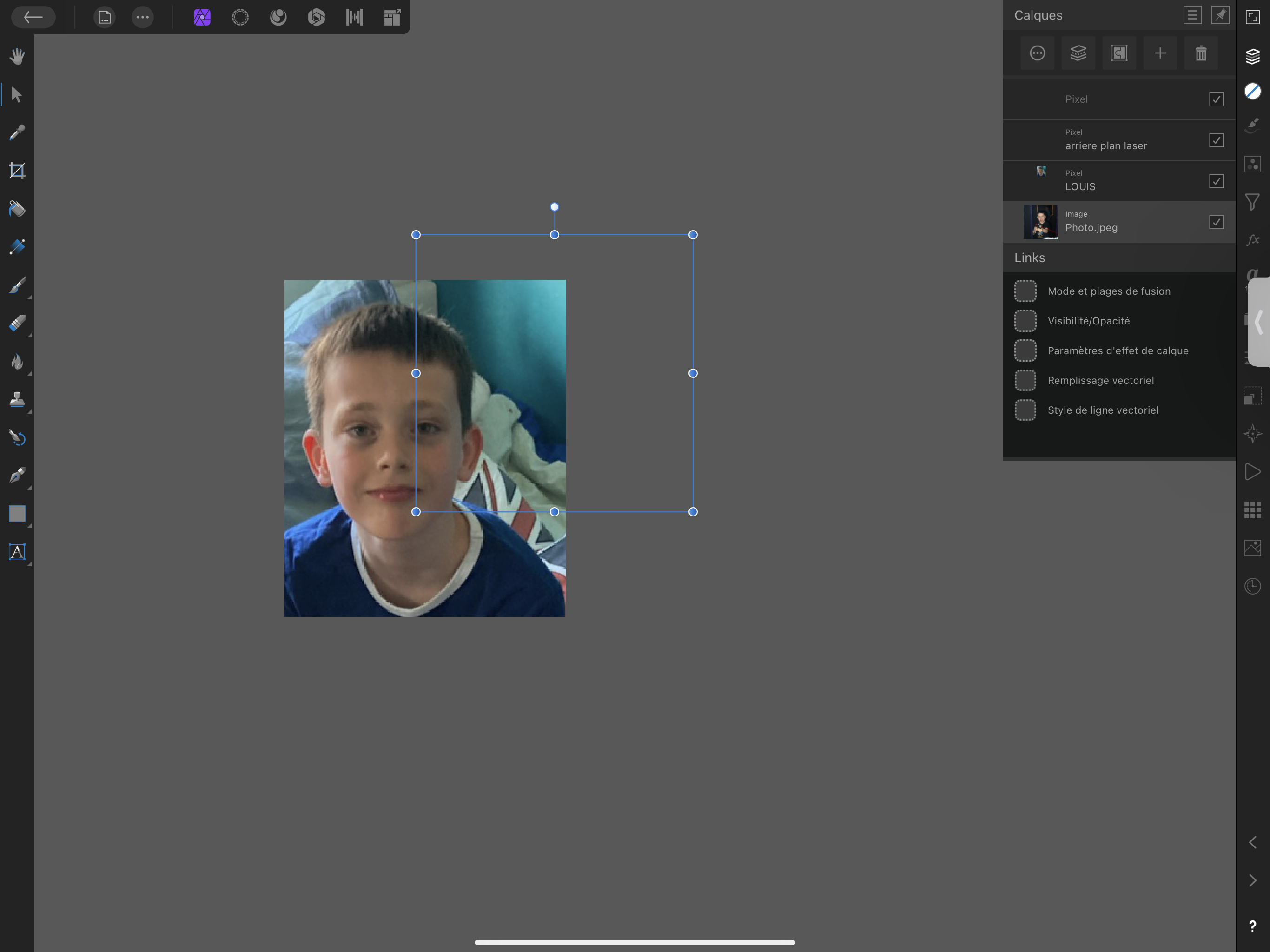This screenshot has height=952, width=1270.
Task: Uncheck the arriere plan laser layer
Action: point(1216,140)
